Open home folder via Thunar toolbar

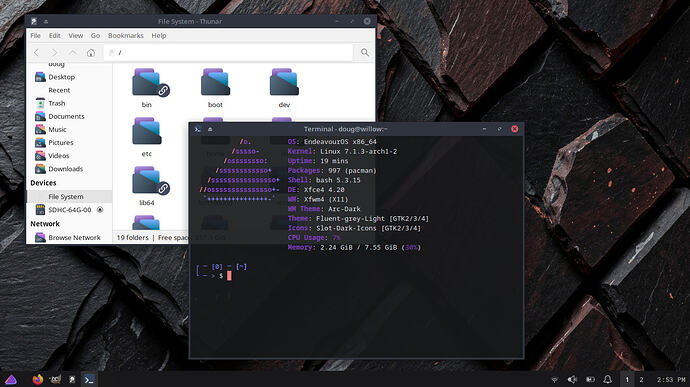(91, 53)
